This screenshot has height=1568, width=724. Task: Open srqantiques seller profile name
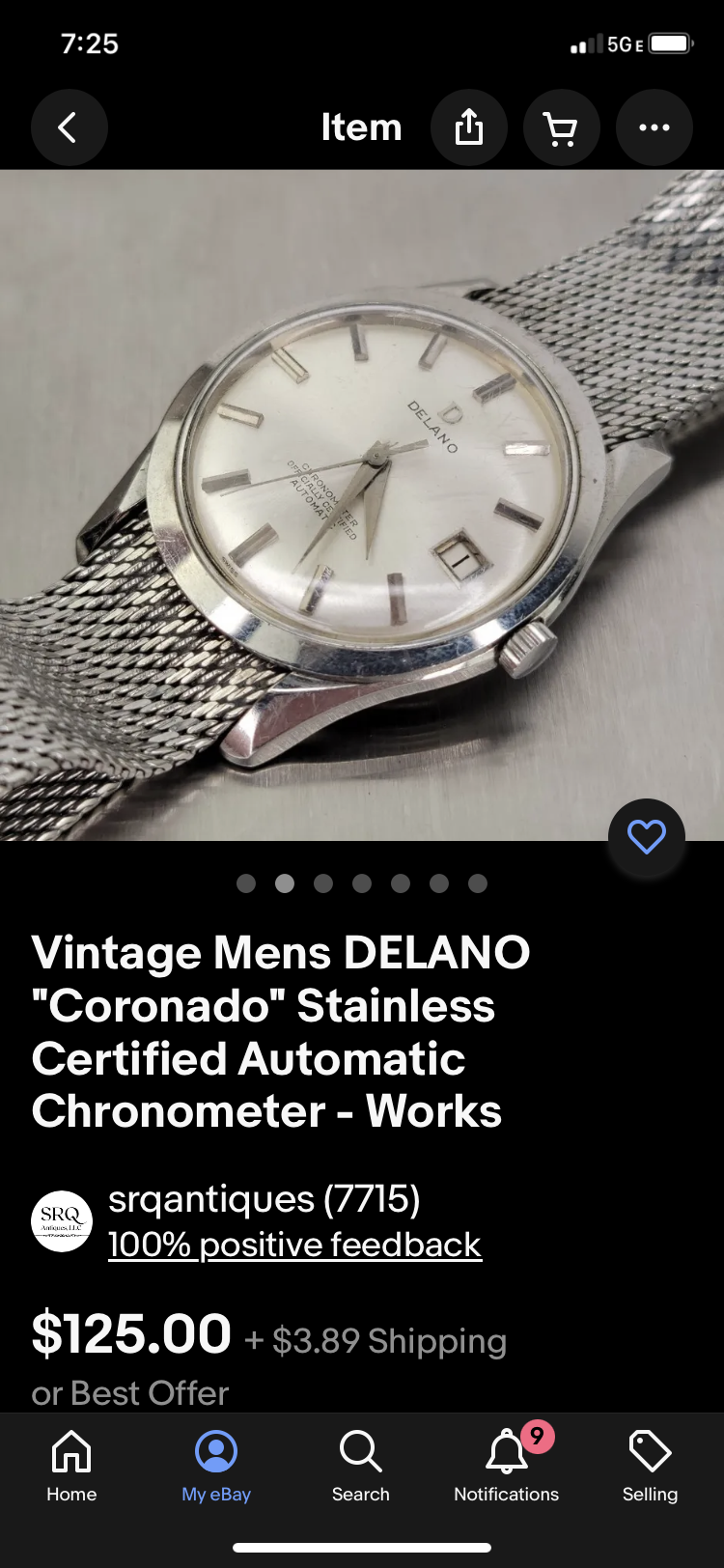pyautogui.click(x=264, y=1199)
